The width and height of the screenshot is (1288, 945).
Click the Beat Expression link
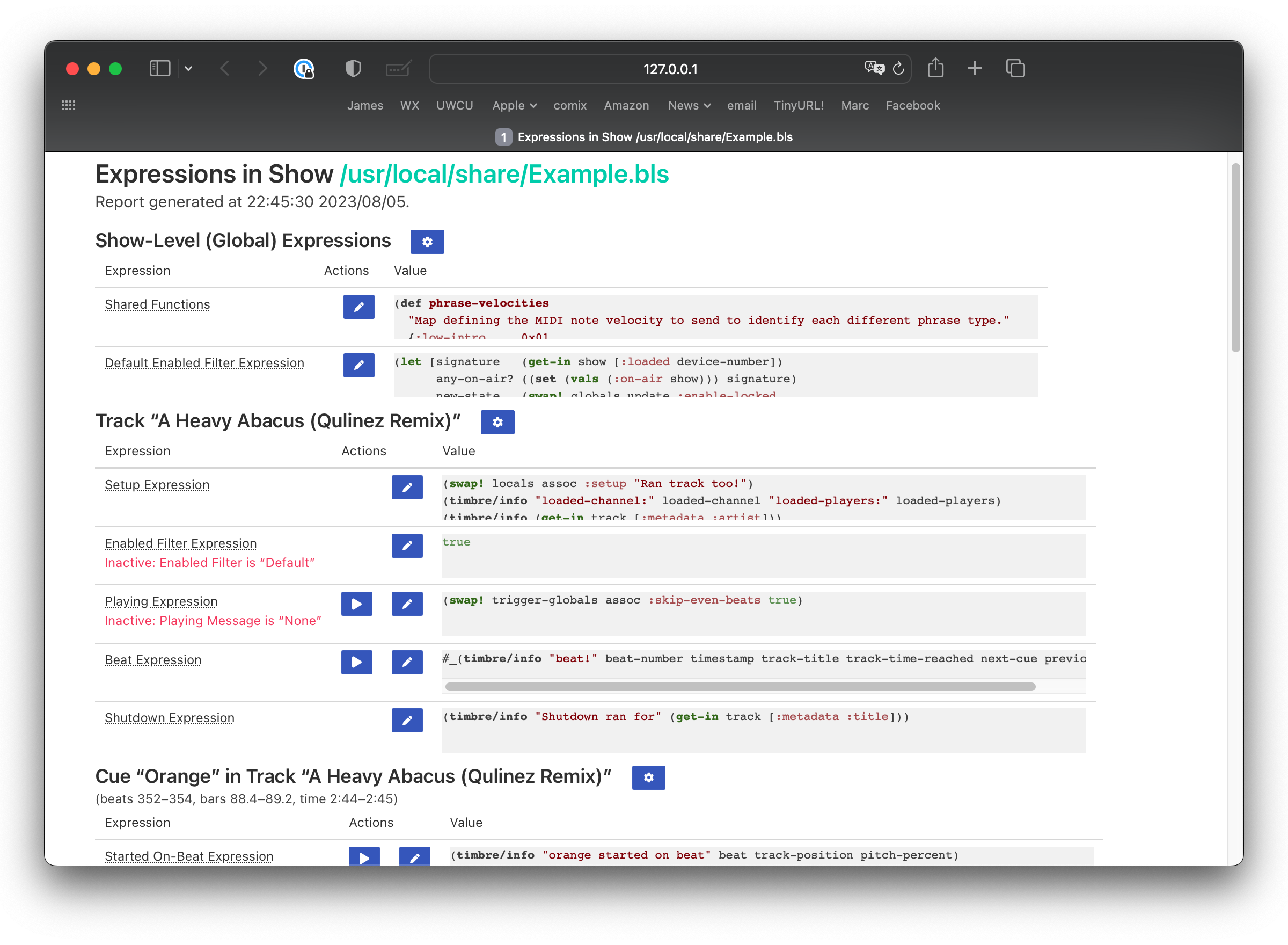click(x=152, y=659)
